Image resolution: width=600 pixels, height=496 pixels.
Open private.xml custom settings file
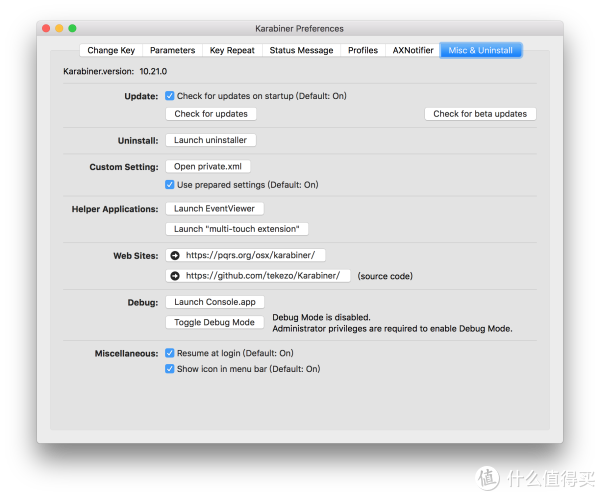point(208,166)
